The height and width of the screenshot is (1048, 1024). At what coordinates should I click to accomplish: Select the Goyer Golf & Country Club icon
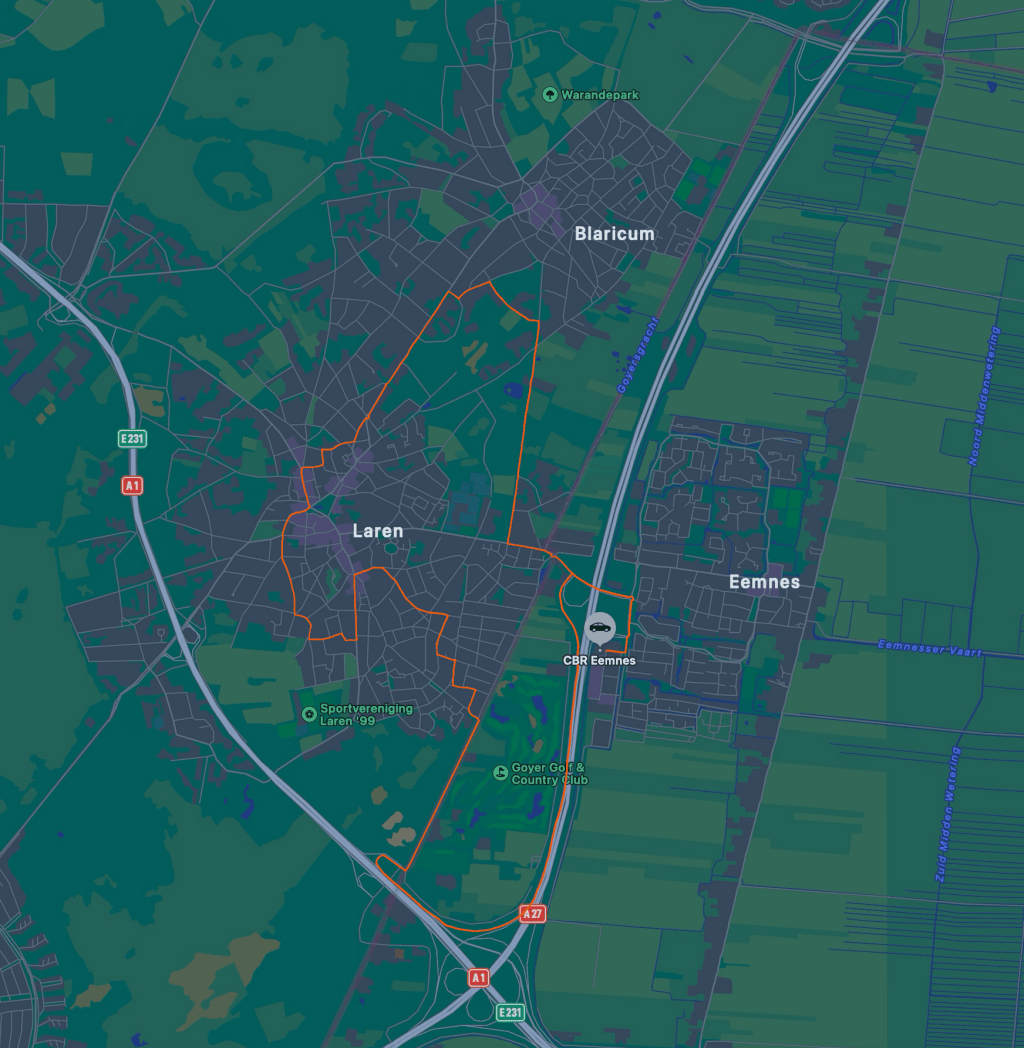click(500, 773)
